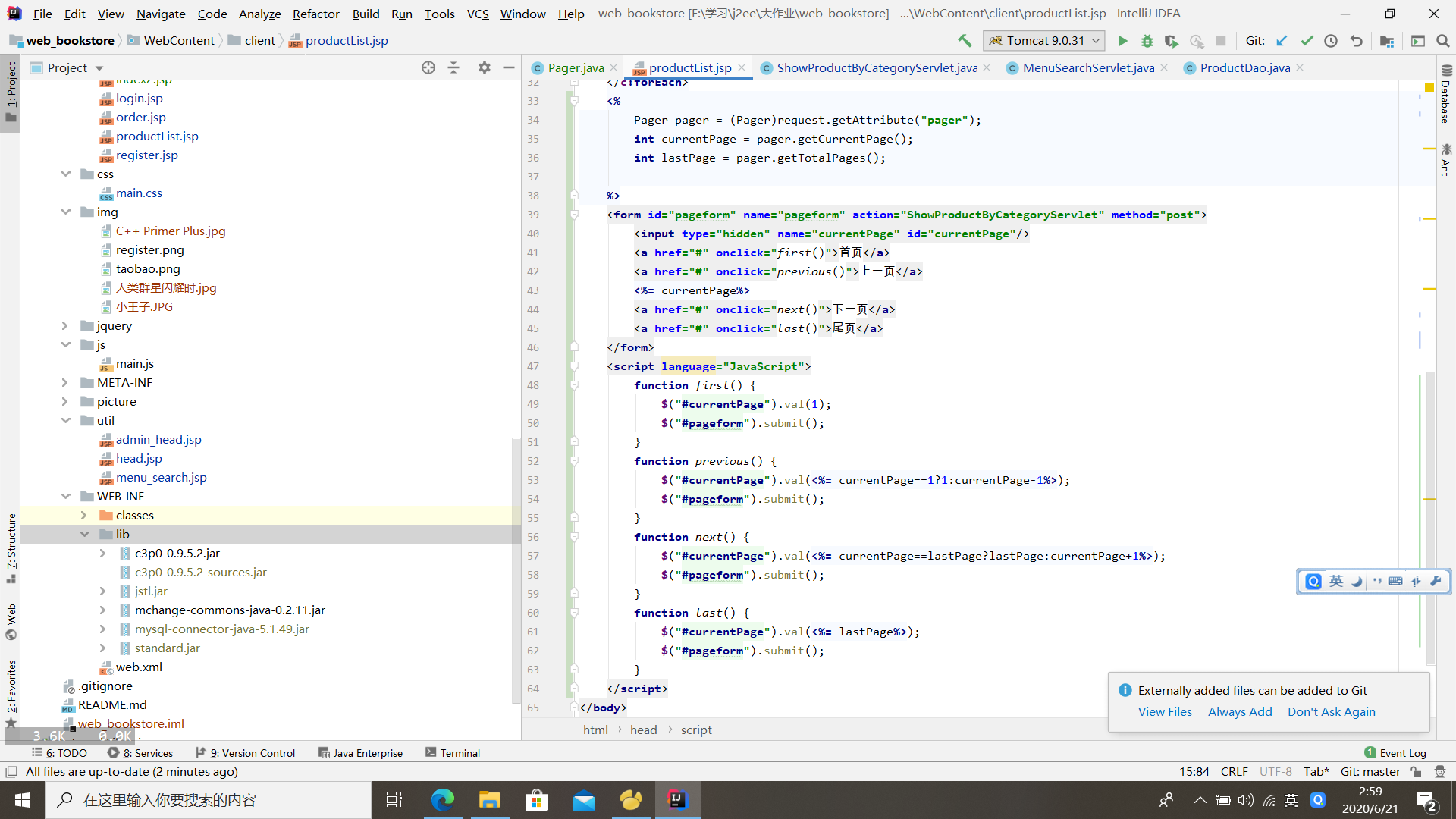This screenshot has height=819, width=1456.
Task: Open web.xml in the project tree
Action: point(138,667)
